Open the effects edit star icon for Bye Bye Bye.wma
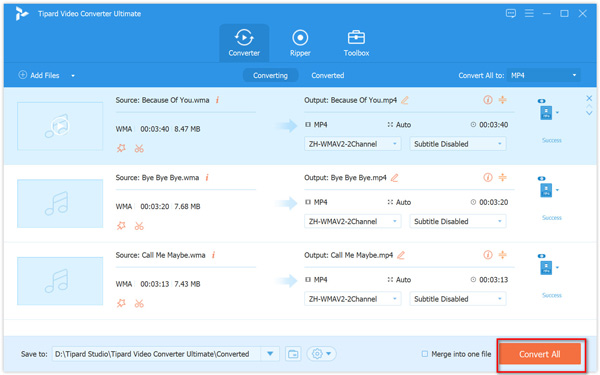Viewport: 600px width, 375px height. click(121, 226)
